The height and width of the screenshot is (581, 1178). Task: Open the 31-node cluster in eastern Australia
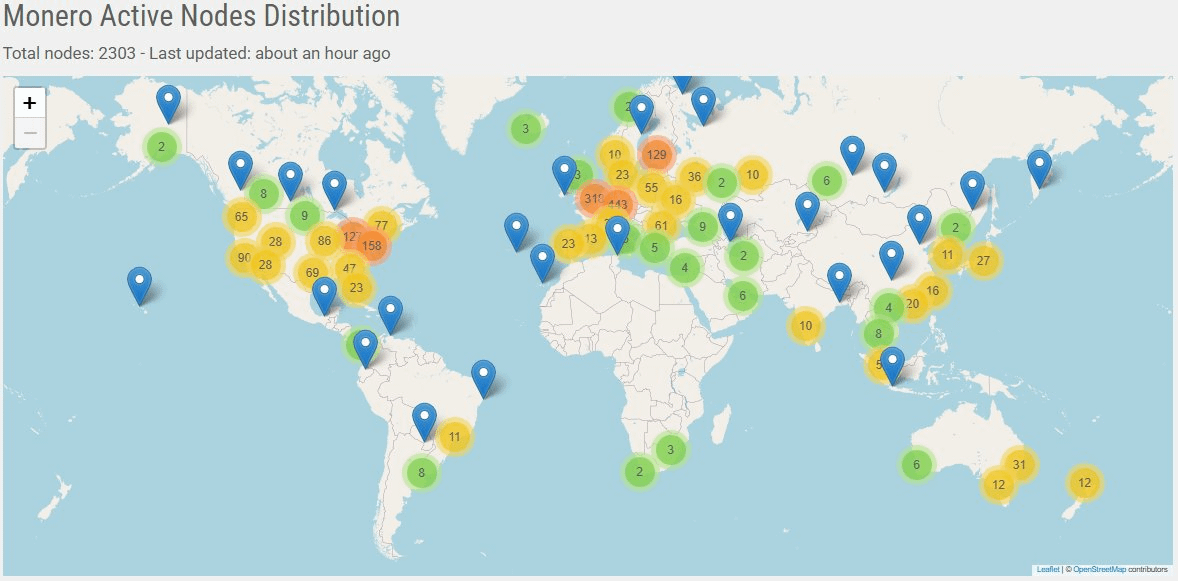(1019, 463)
